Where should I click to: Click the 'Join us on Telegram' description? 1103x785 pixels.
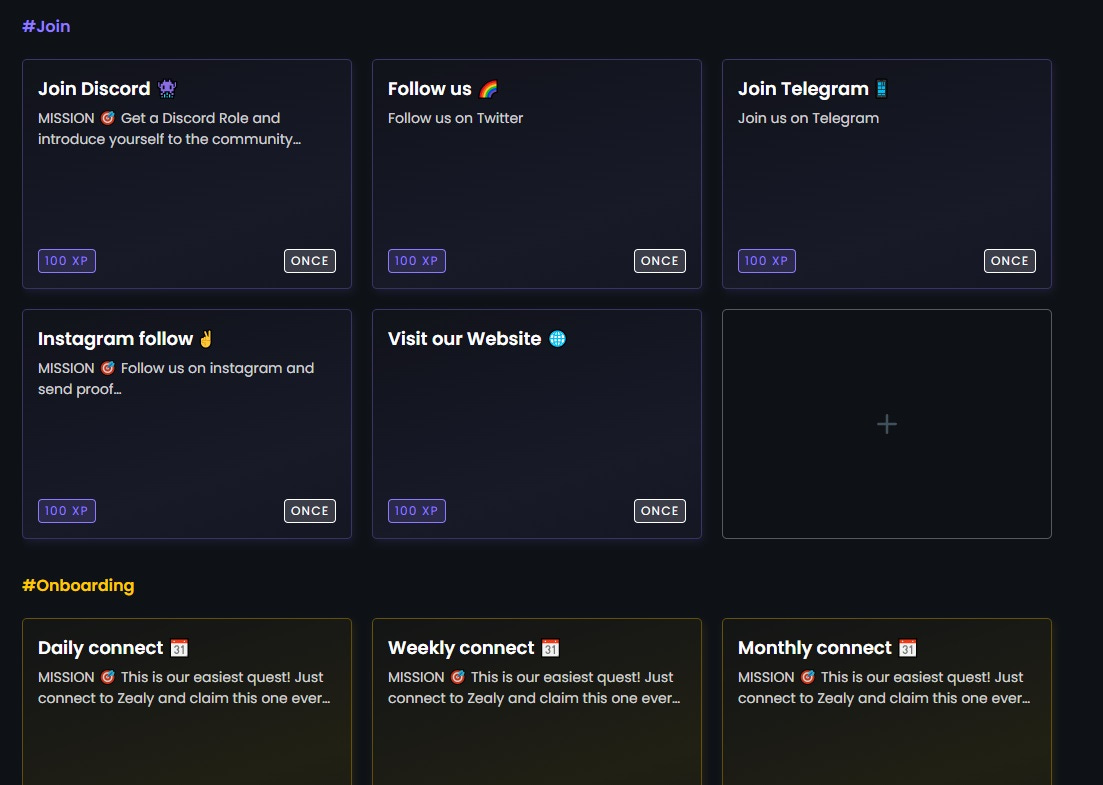coord(808,118)
